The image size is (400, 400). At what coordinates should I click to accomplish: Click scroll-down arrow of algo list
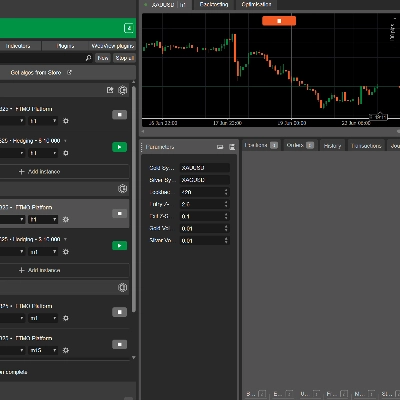point(134,357)
